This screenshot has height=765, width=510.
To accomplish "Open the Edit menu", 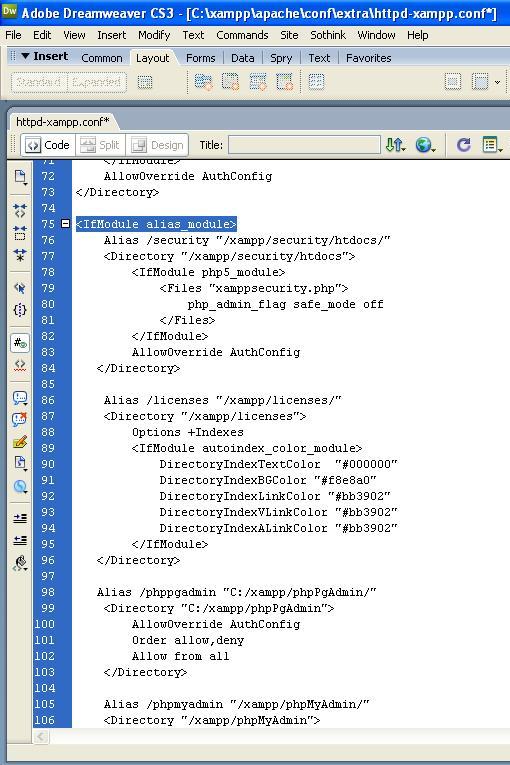I will click(x=42, y=35).
